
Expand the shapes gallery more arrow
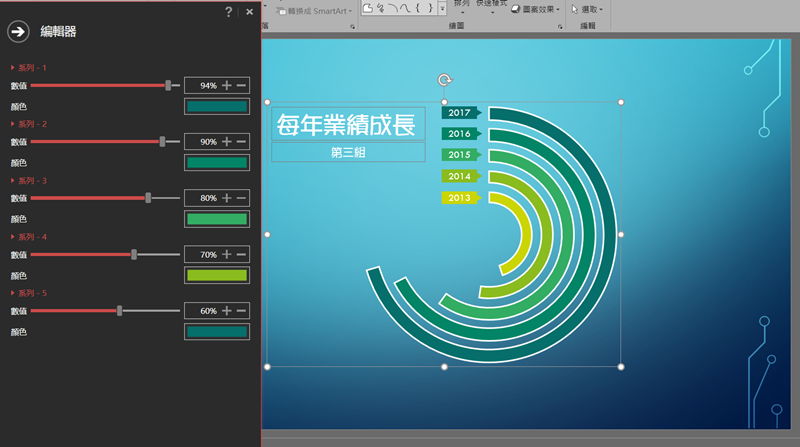(443, 9)
